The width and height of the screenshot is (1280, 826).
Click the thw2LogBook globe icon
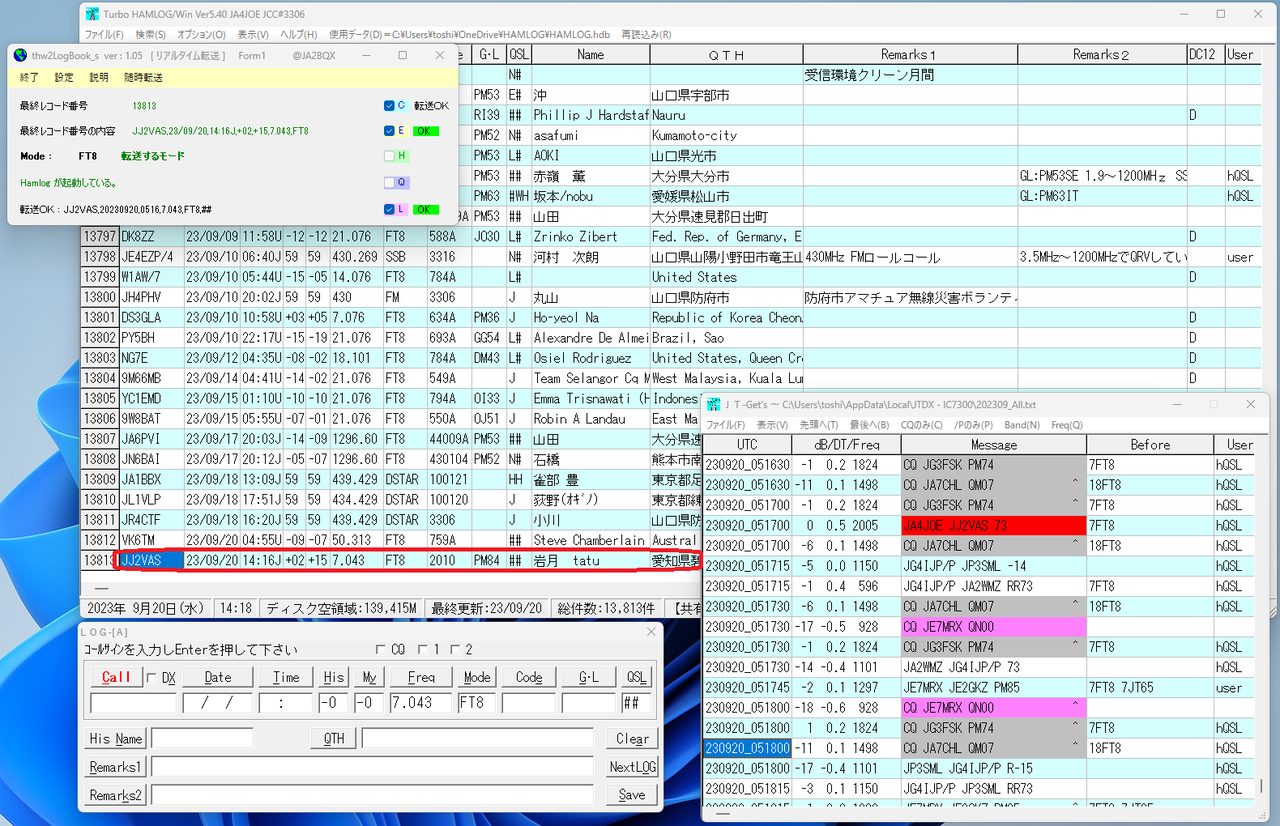point(21,55)
